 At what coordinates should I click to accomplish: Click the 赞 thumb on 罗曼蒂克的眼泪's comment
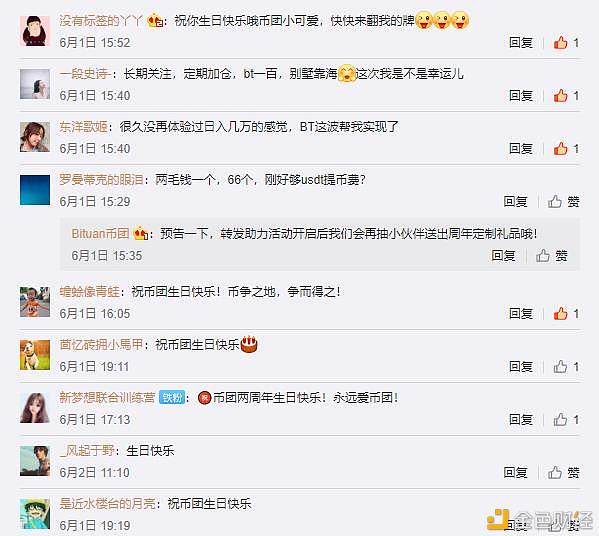(563, 201)
